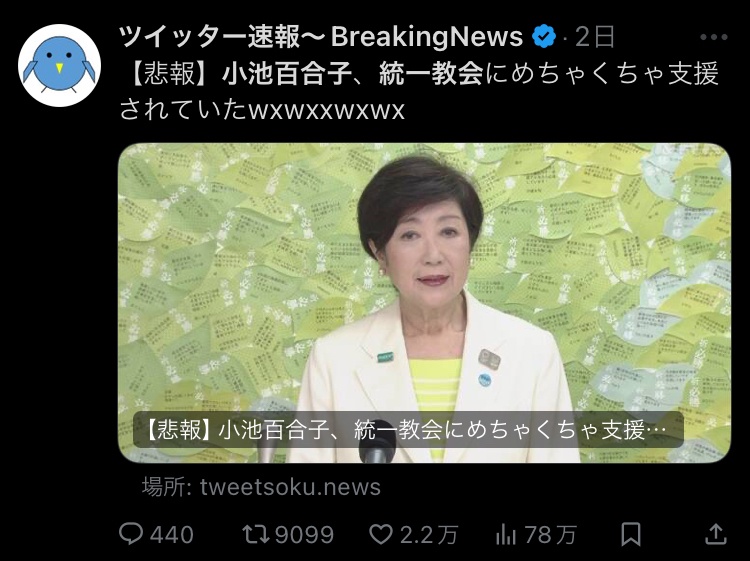Click the 440 replies count
Viewport: 750px width, 561px height.
[x=172, y=535]
